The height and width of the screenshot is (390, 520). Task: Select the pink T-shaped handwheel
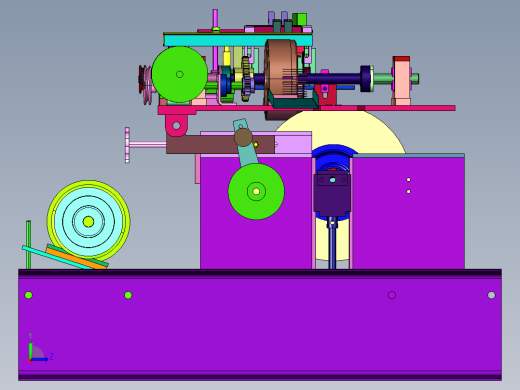click(127, 145)
